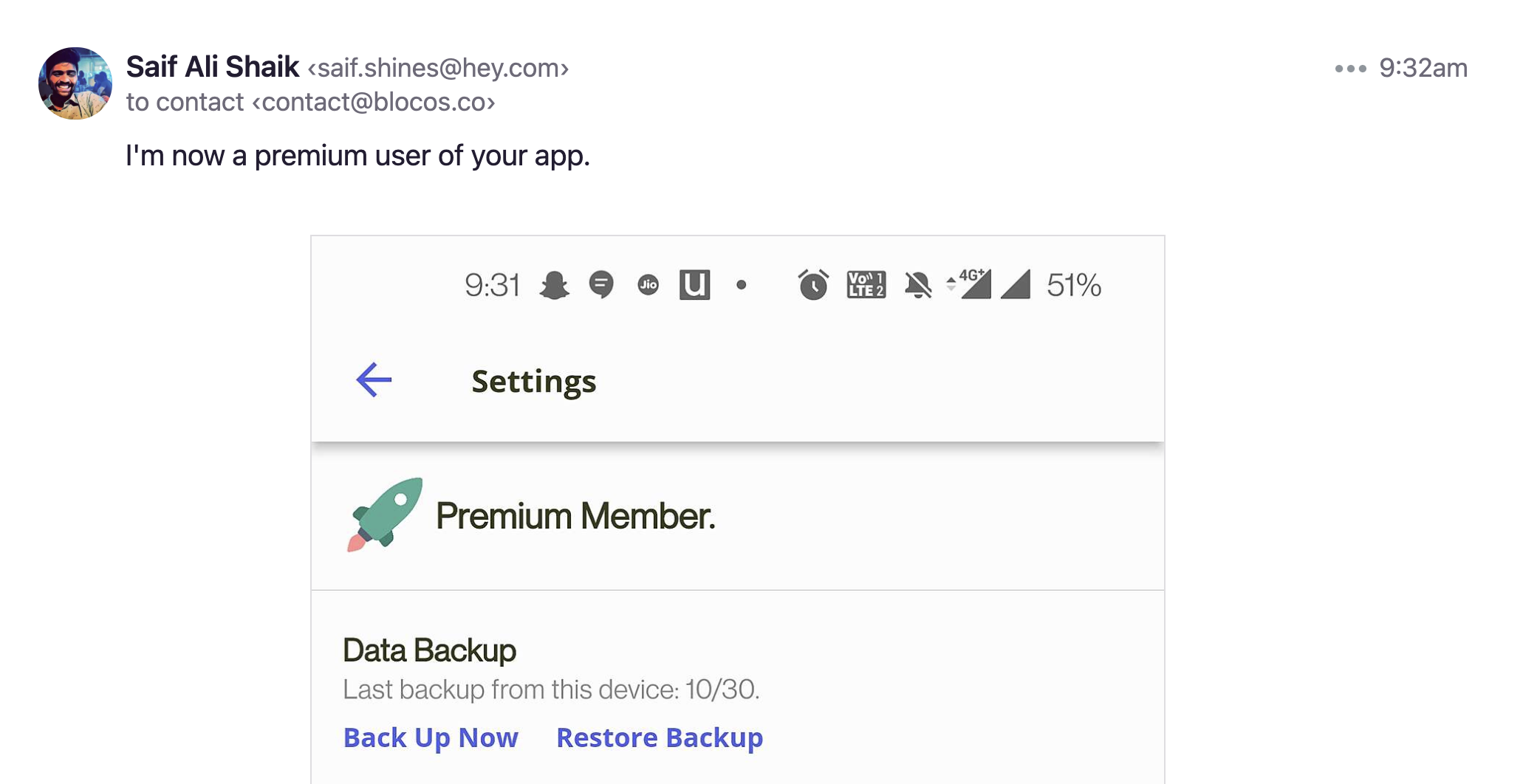Click the back arrow beside Settings
The height and width of the screenshot is (784, 1523).
374,380
